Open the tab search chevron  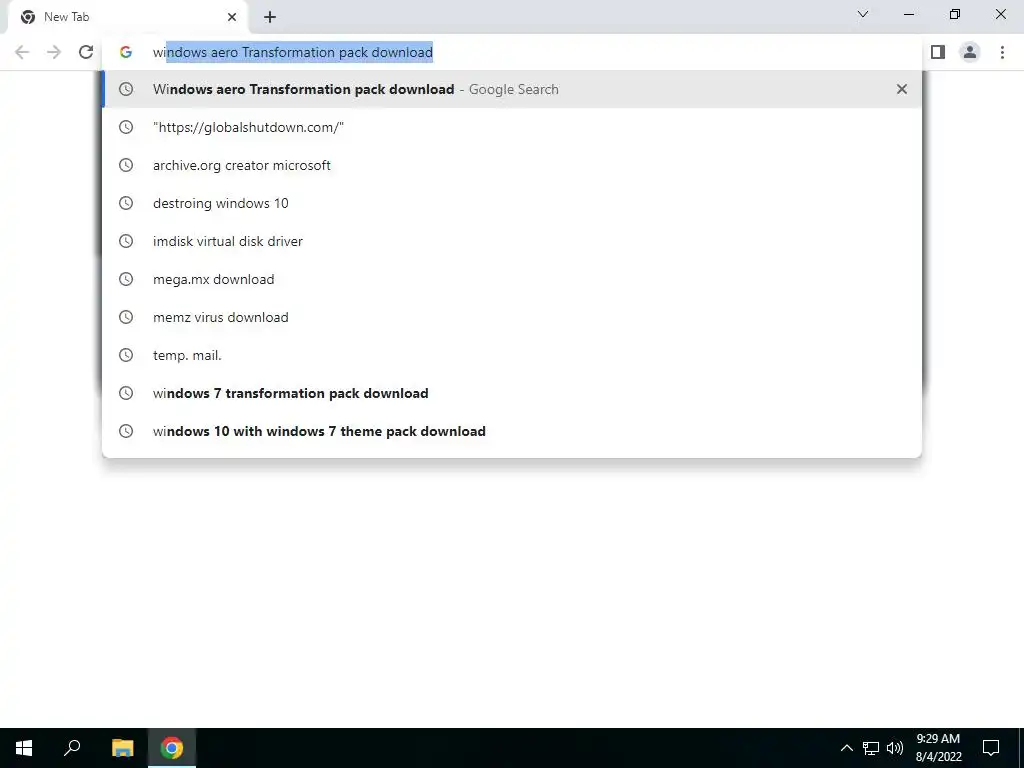(x=863, y=14)
